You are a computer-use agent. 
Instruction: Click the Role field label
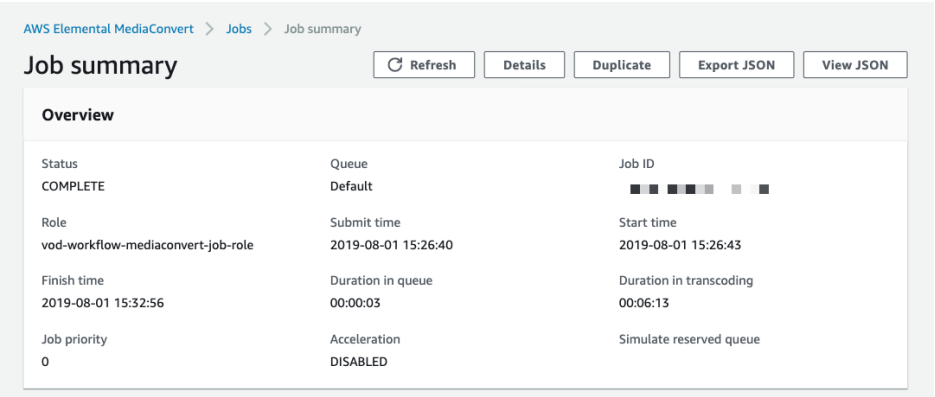(x=54, y=222)
